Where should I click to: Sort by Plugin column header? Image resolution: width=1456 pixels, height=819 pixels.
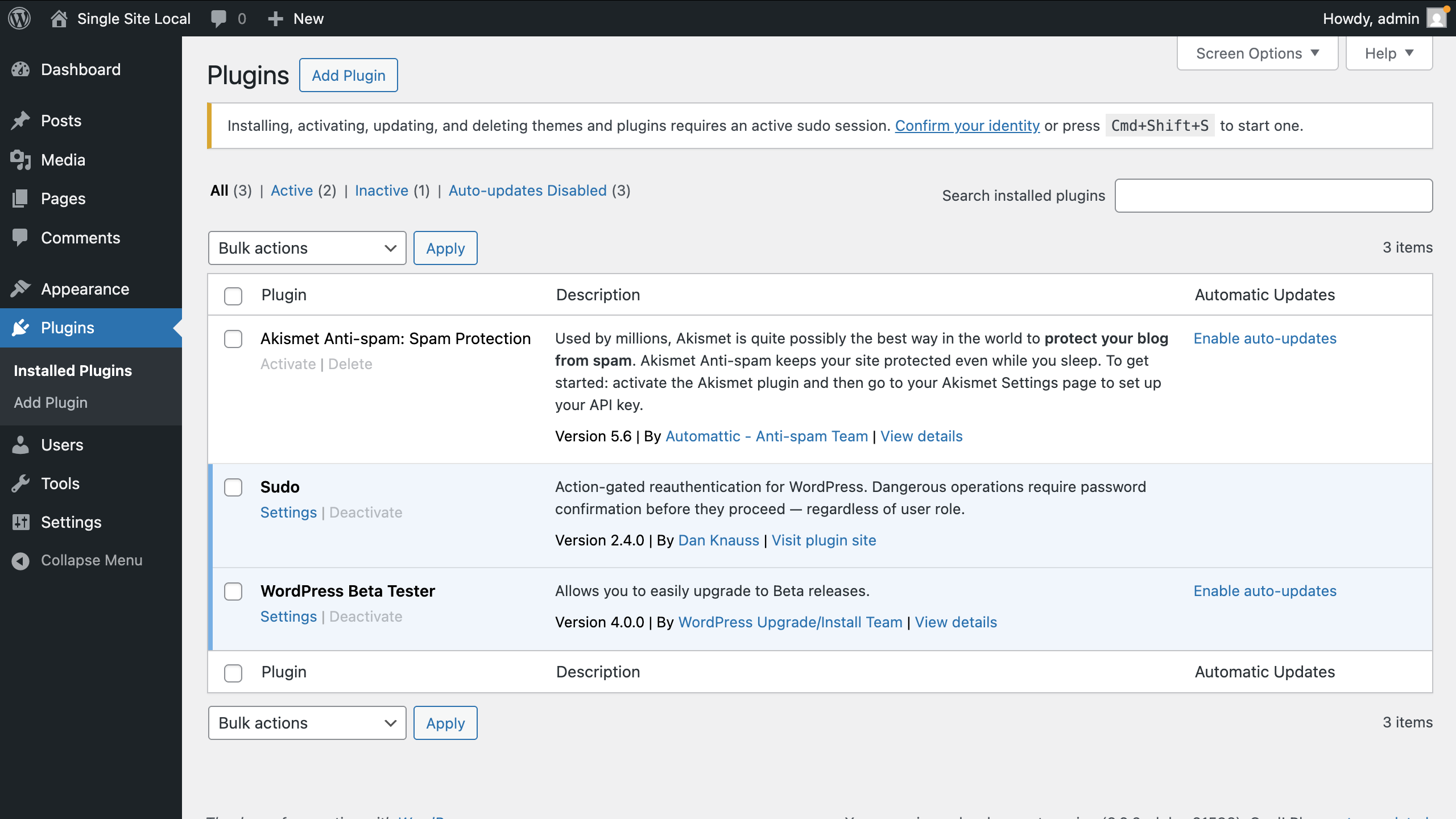tap(284, 295)
